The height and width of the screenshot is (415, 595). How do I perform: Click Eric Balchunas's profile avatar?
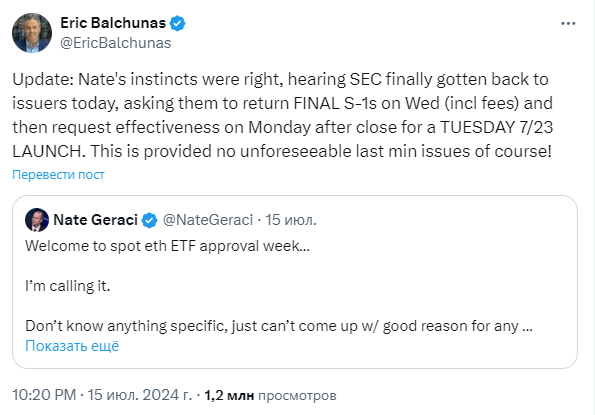point(32,33)
